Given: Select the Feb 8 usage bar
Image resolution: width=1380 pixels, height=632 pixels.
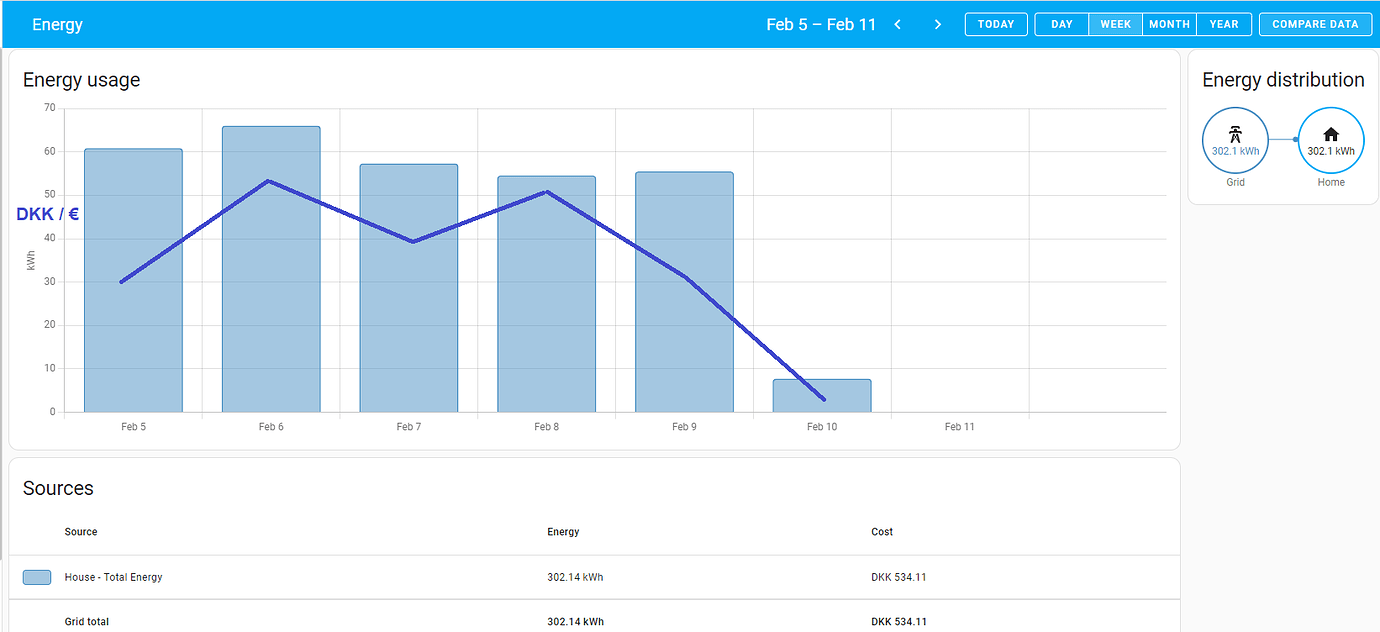Looking at the screenshot, I should tap(547, 294).
